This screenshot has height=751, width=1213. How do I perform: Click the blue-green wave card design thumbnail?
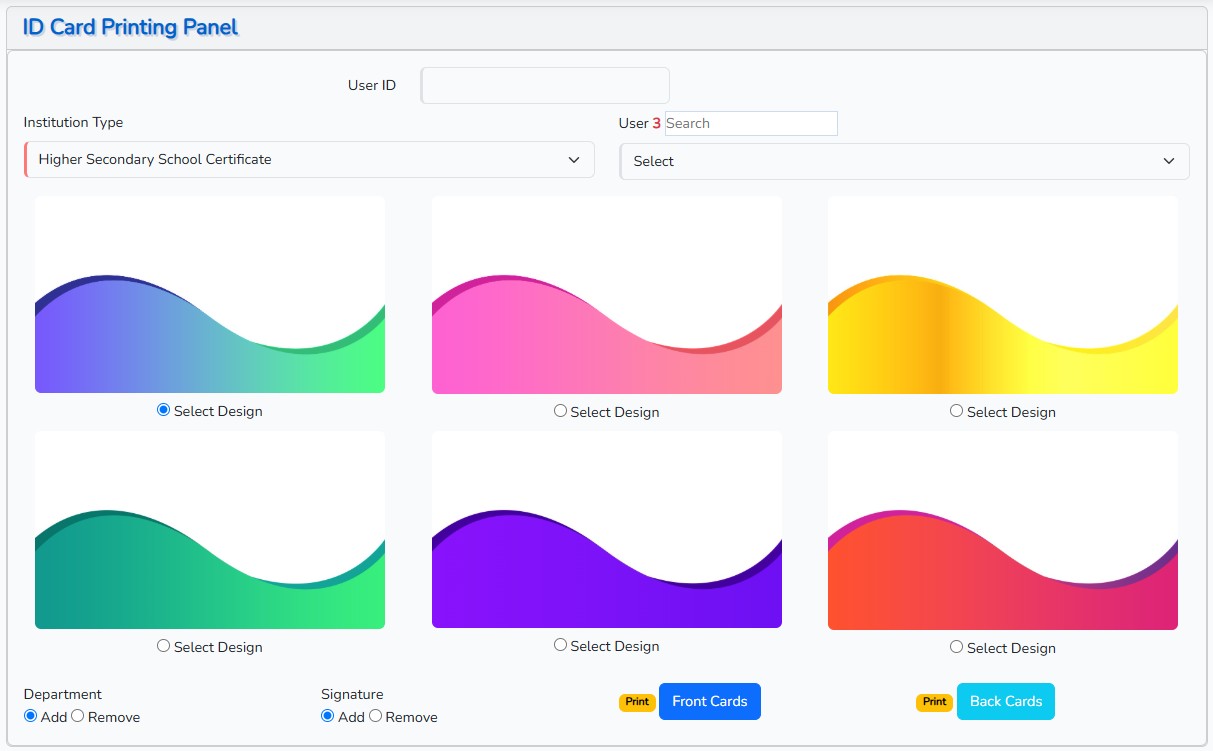pos(210,294)
